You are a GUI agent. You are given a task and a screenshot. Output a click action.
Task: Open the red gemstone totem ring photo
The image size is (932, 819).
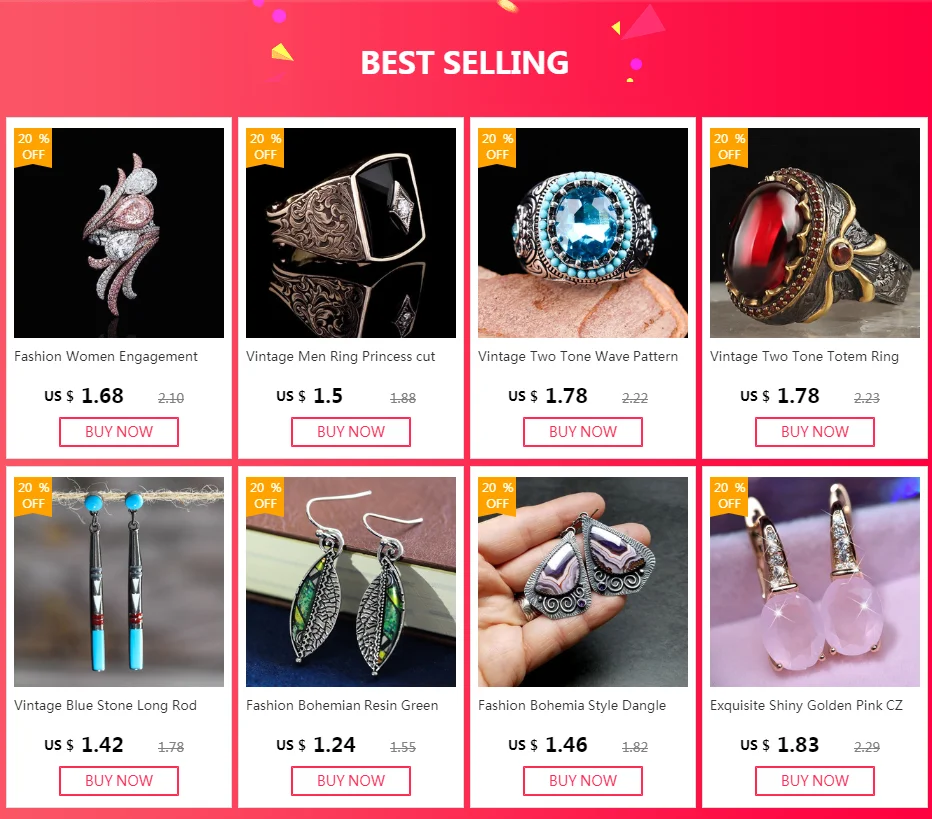815,232
